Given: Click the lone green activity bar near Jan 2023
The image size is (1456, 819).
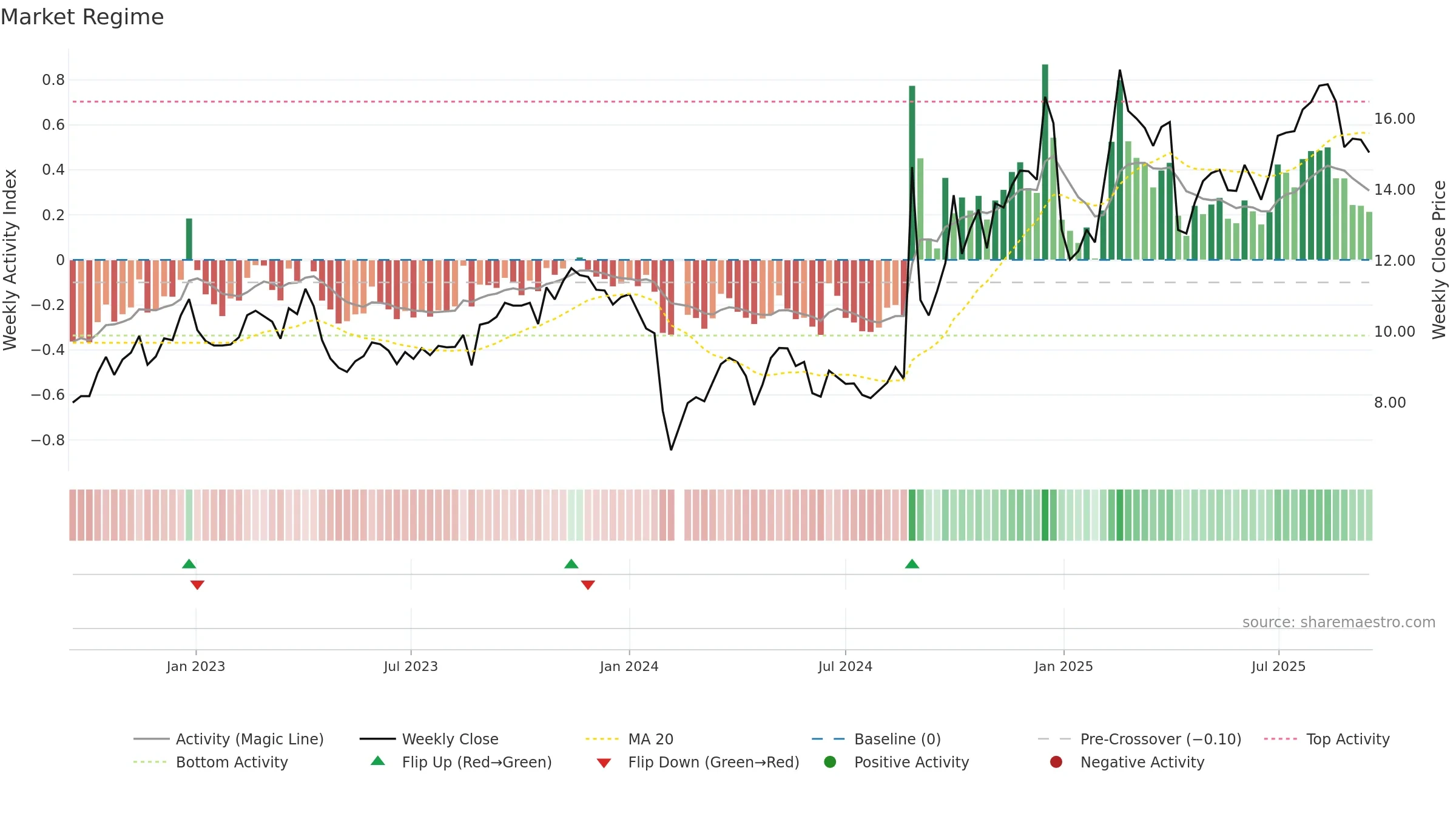Looking at the screenshot, I should coord(189,239).
